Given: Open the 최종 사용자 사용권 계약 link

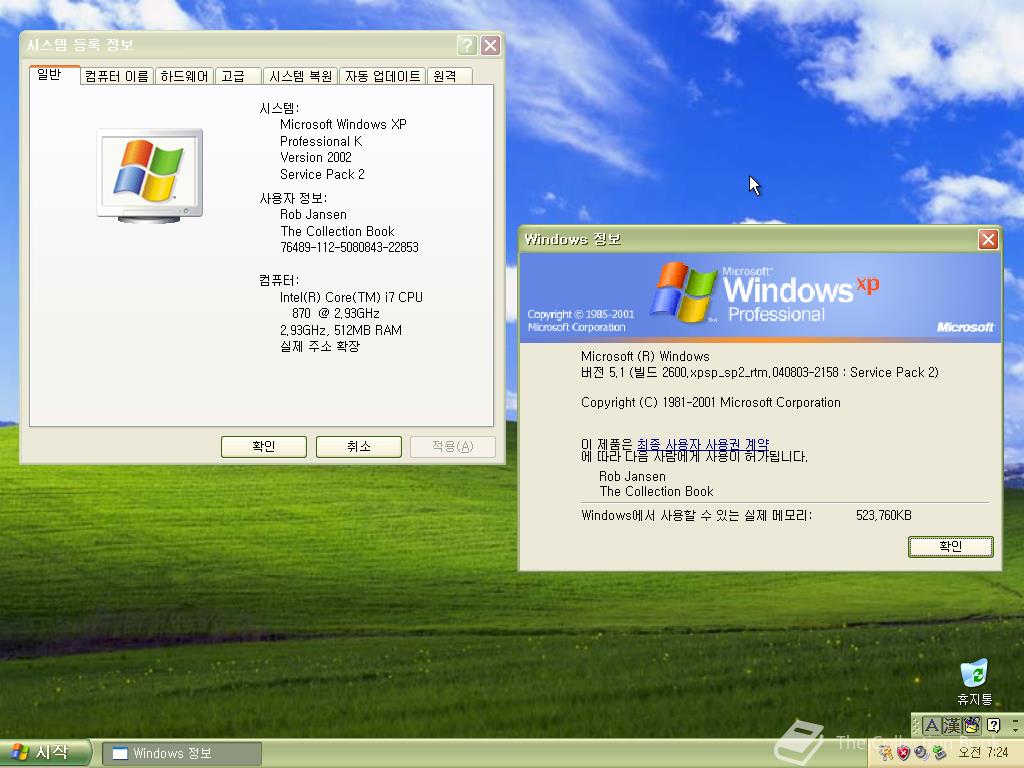Looking at the screenshot, I should 703,445.
